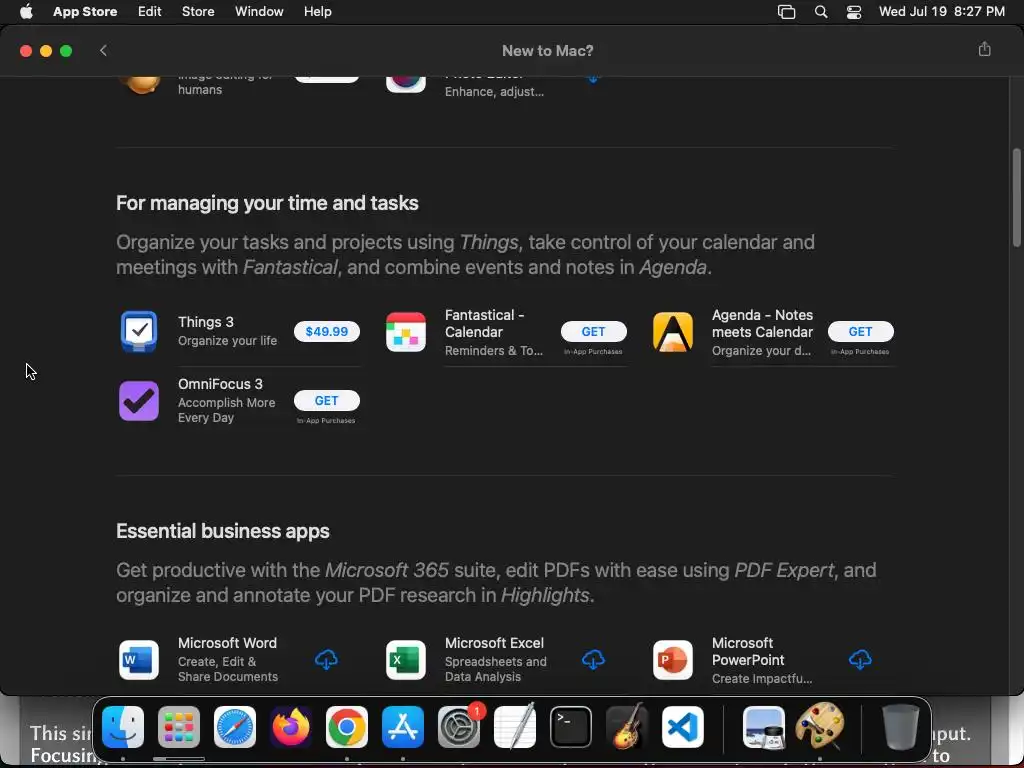1024x768 pixels.
Task: Open the Trash in the Dock
Action: coord(901,727)
